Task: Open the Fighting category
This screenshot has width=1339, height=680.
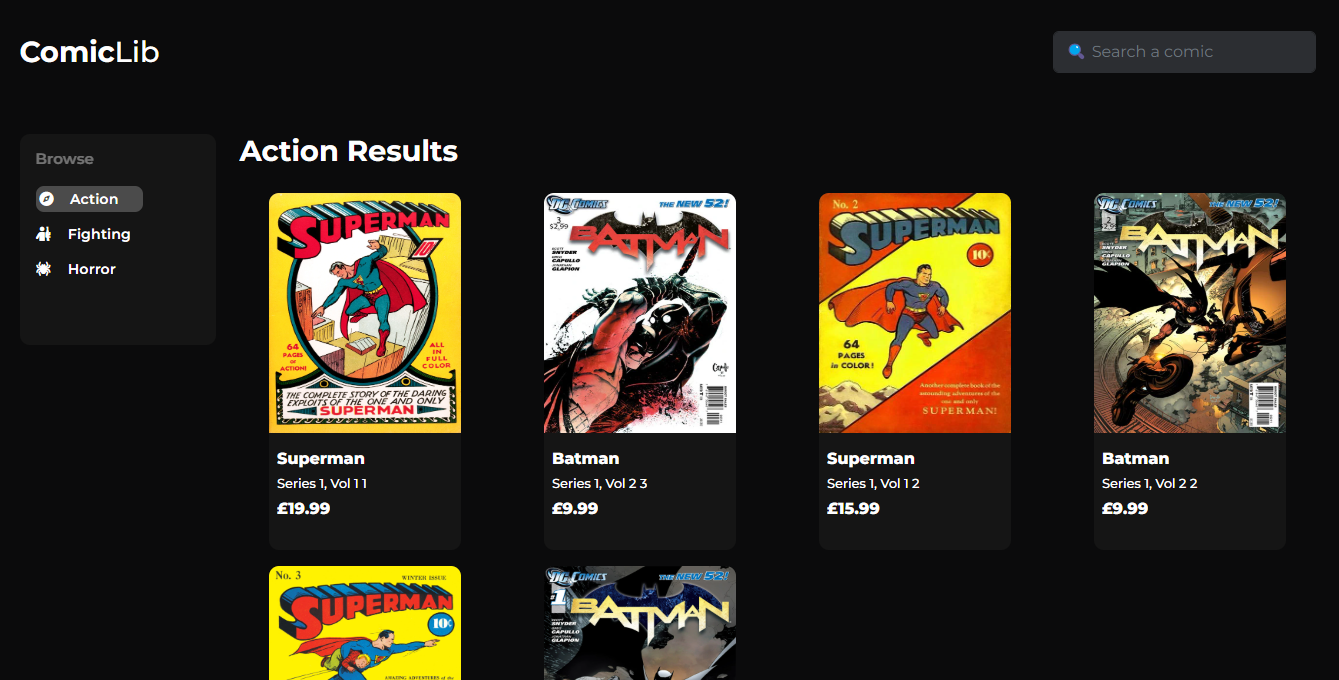Action: 84,234
